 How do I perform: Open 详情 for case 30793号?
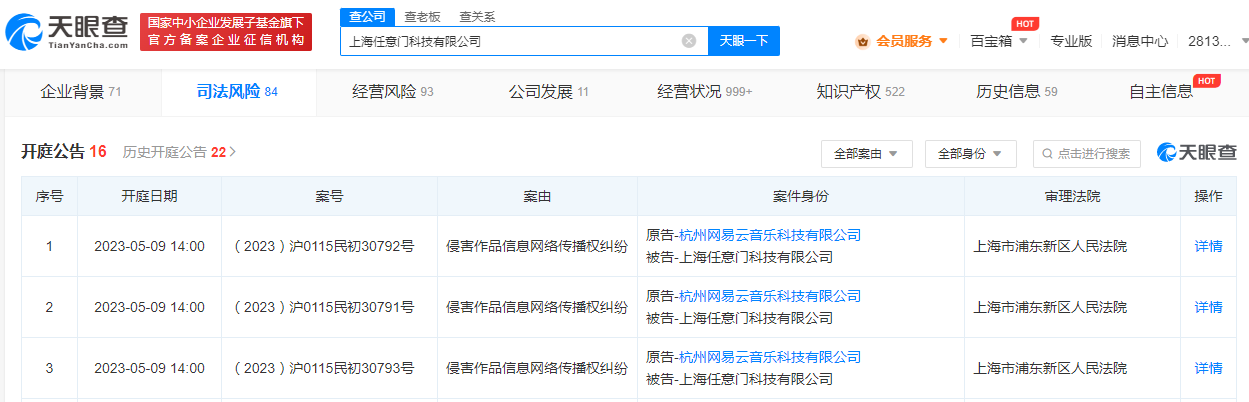pos(1208,368)
